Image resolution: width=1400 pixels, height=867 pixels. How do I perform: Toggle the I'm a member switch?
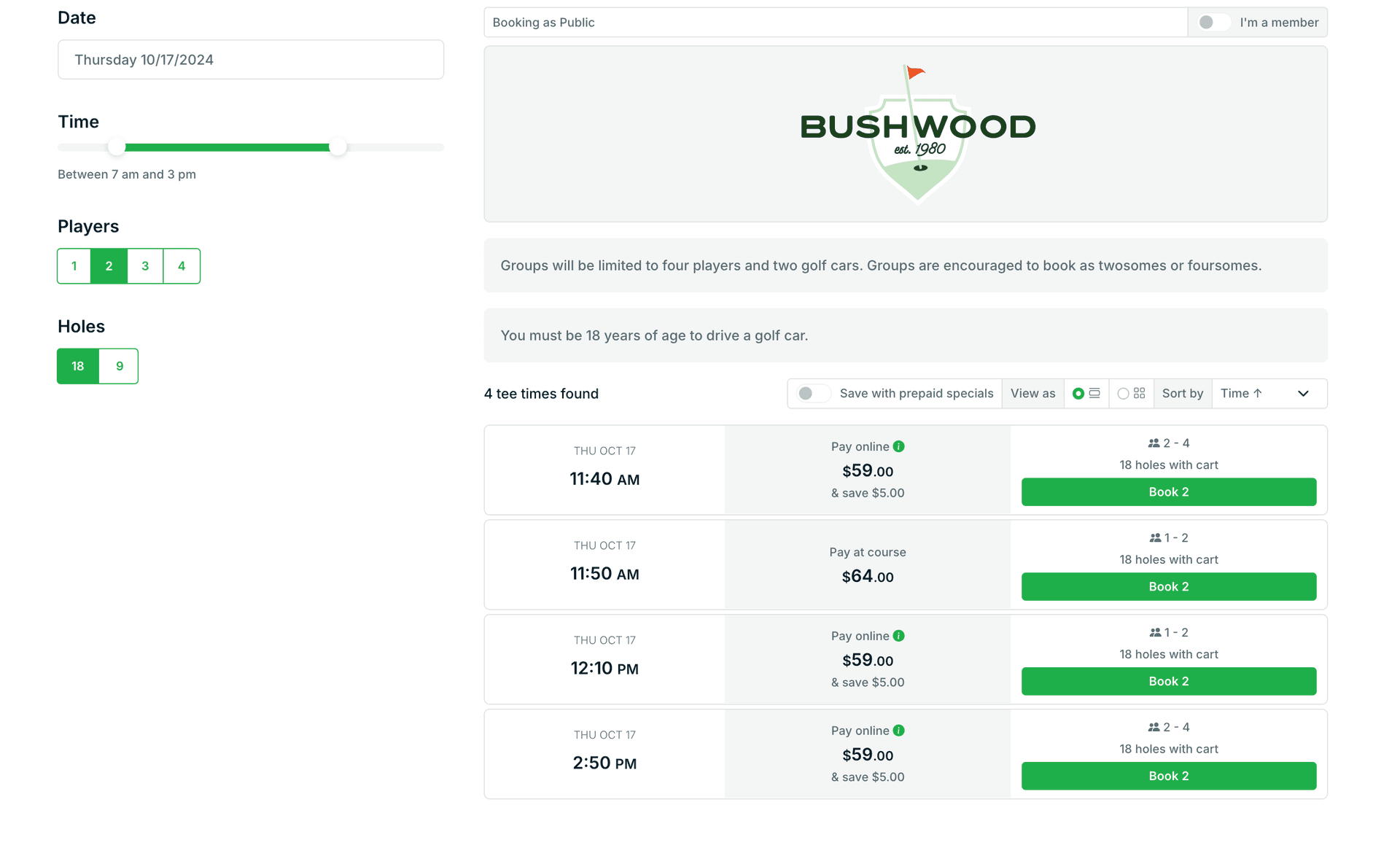point(1213,23)
